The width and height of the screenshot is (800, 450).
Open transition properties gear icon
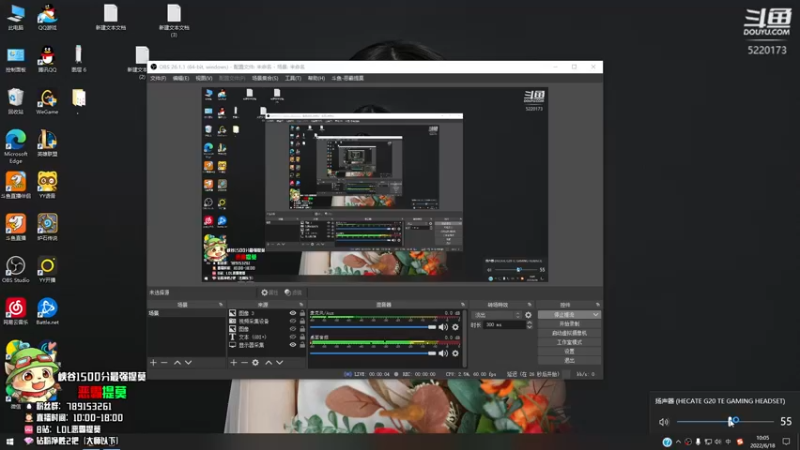pyautogui.click(x=528, y=315)
